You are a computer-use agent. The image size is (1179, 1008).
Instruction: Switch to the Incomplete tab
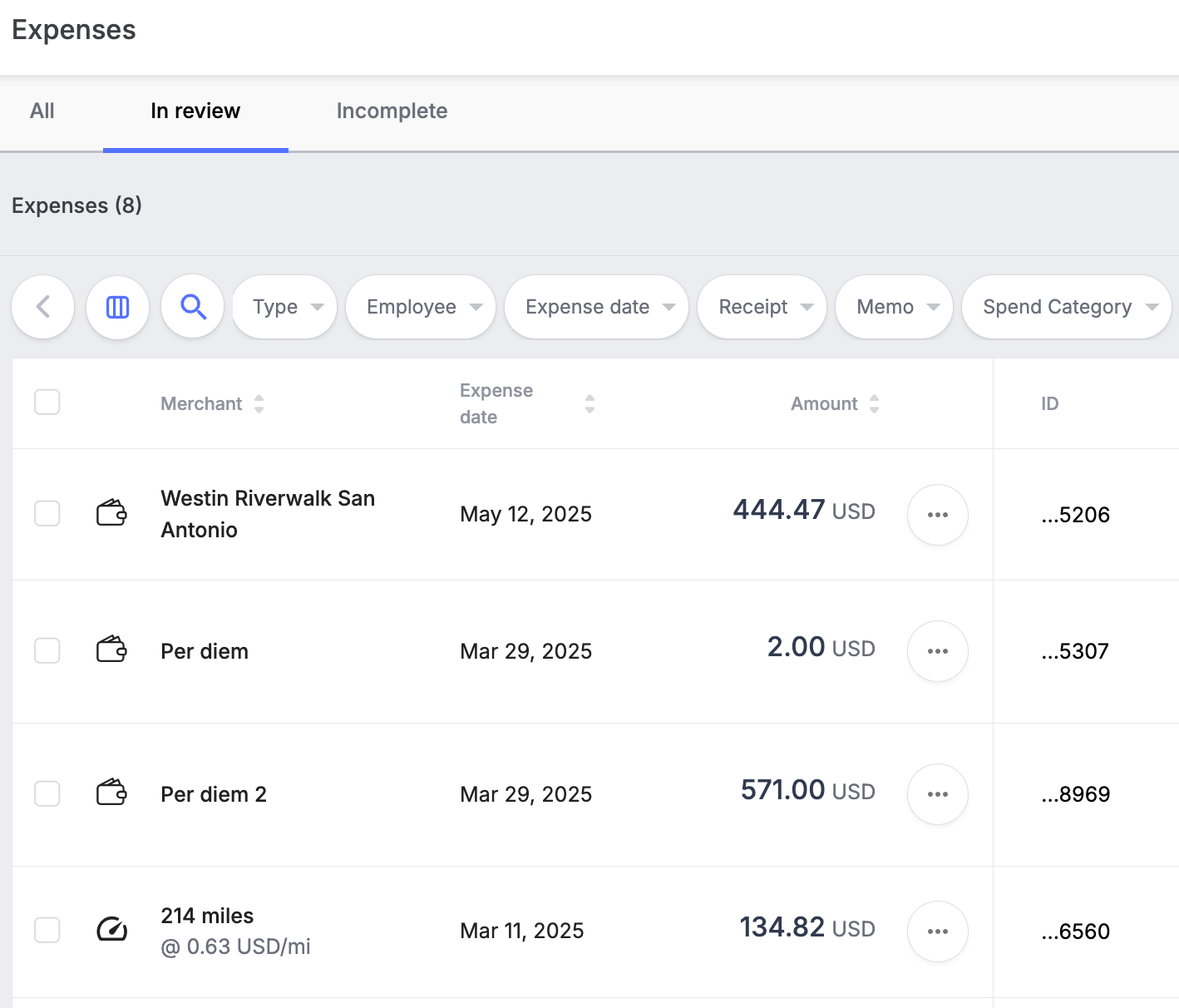(392, 111)
